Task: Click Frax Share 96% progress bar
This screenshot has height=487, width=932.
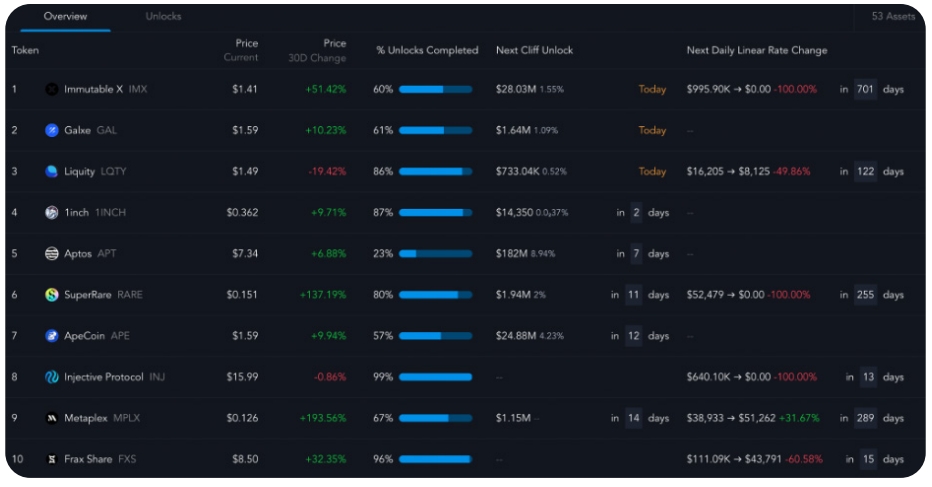Action: point(436,459)
